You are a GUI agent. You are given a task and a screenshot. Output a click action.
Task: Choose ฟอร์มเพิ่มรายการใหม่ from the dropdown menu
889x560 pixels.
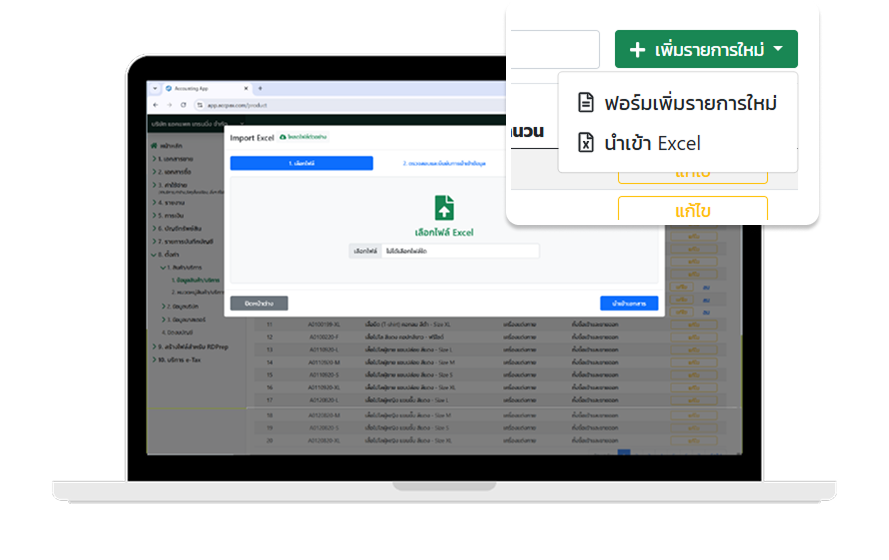tap(678, 103)
